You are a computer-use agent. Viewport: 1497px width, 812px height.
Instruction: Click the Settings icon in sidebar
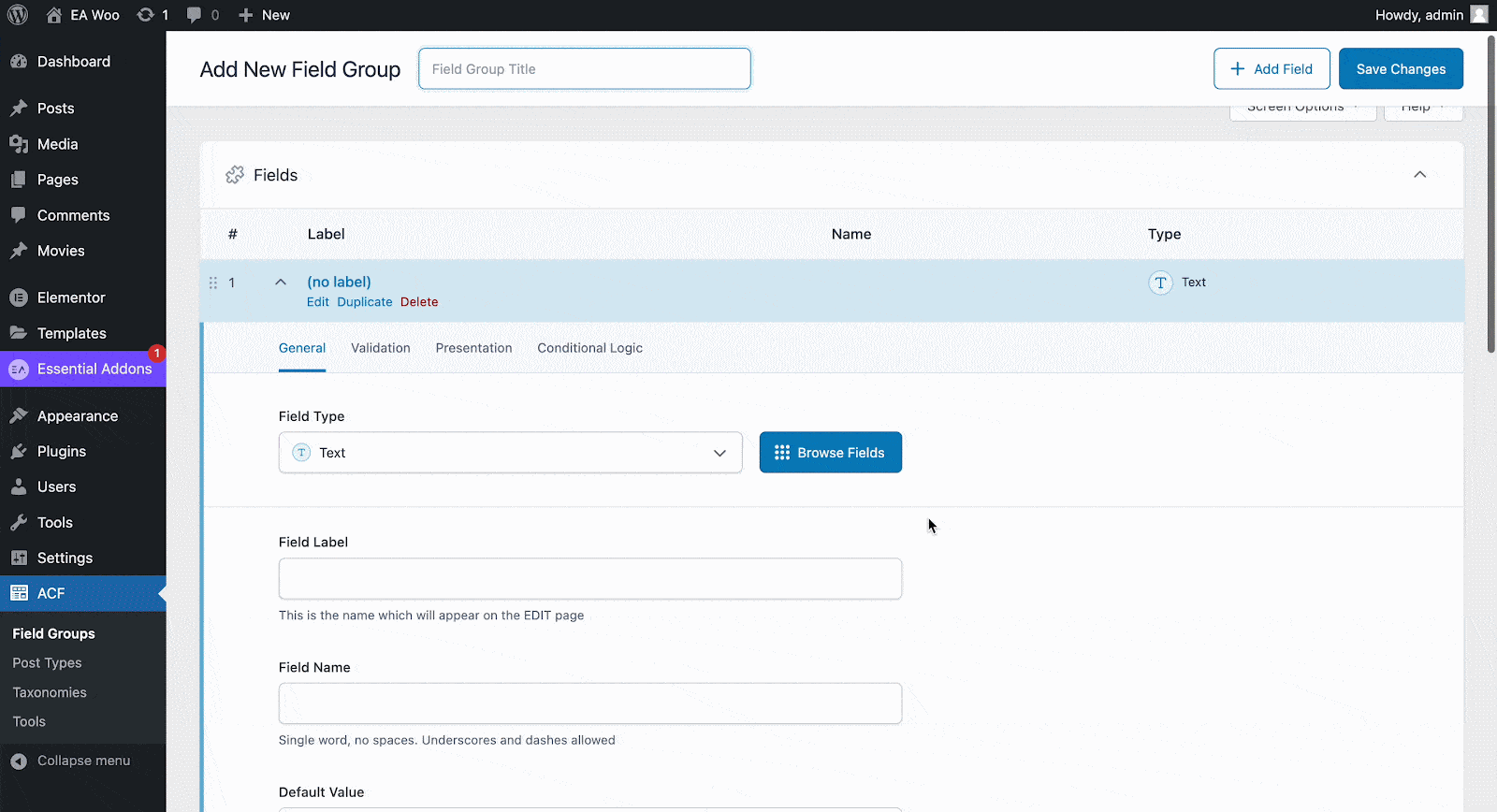point(19,558)
